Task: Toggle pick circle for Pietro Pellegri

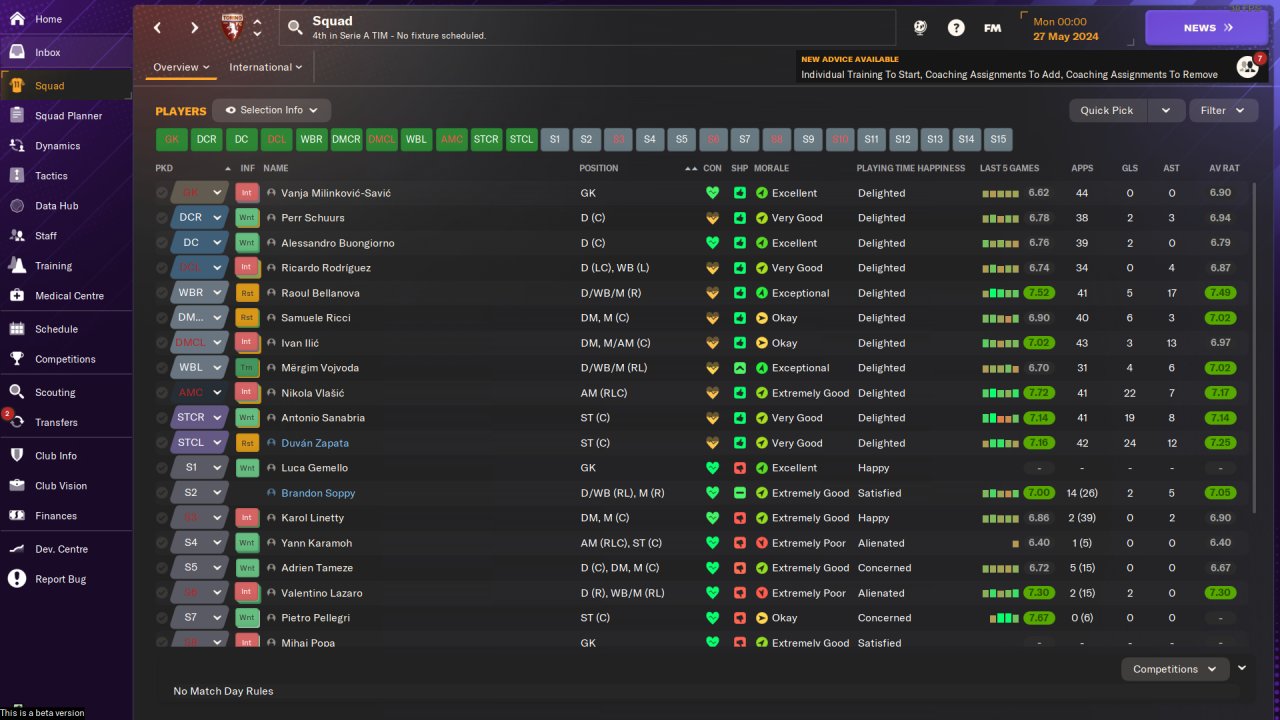Action: pyautogui.click(x=162, y=618)
